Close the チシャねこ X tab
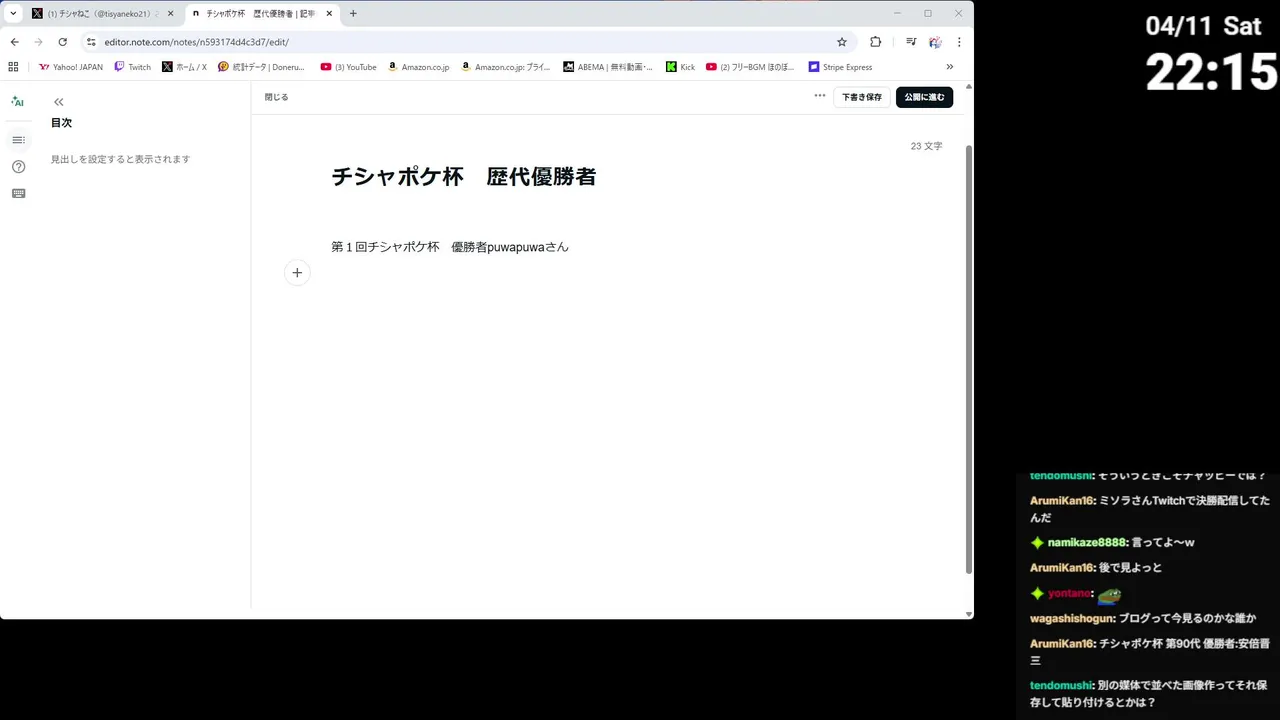The image size is (1280, 720). [169, 14]
